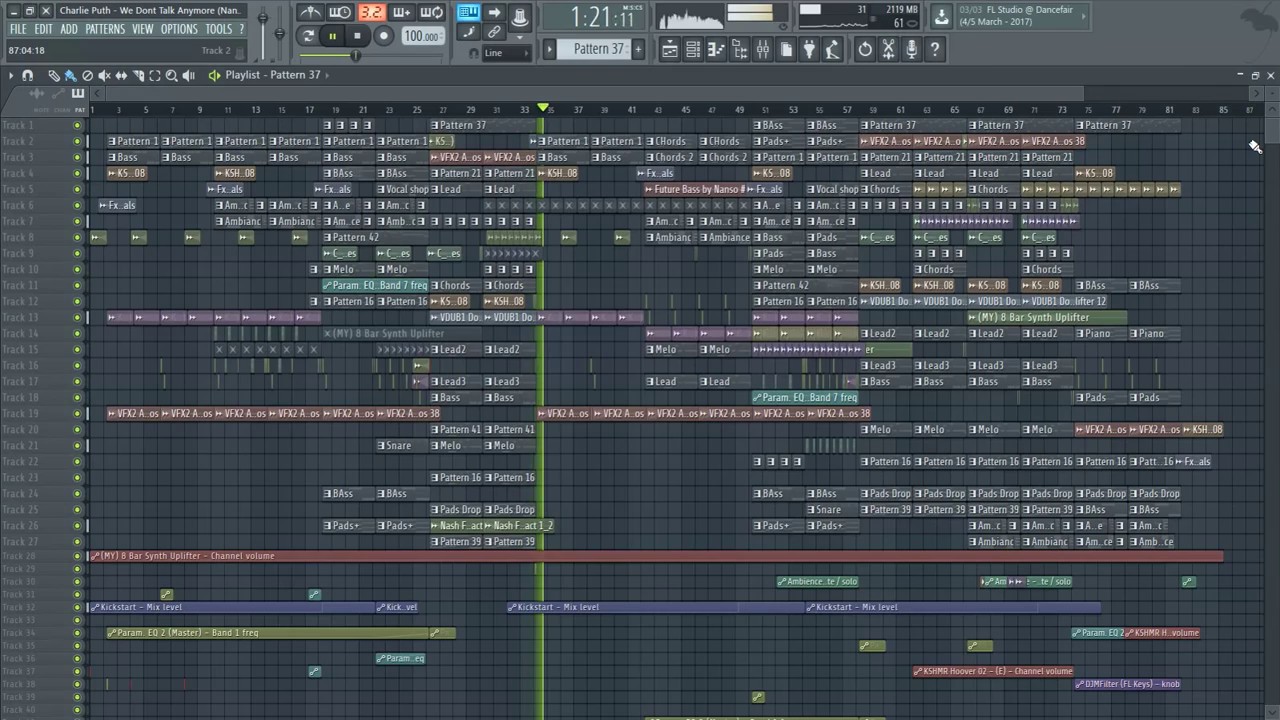This screenshot has height=720, width=1280.
Task: Stop playback
Action: pyautogui.click(x=357, y=36)
